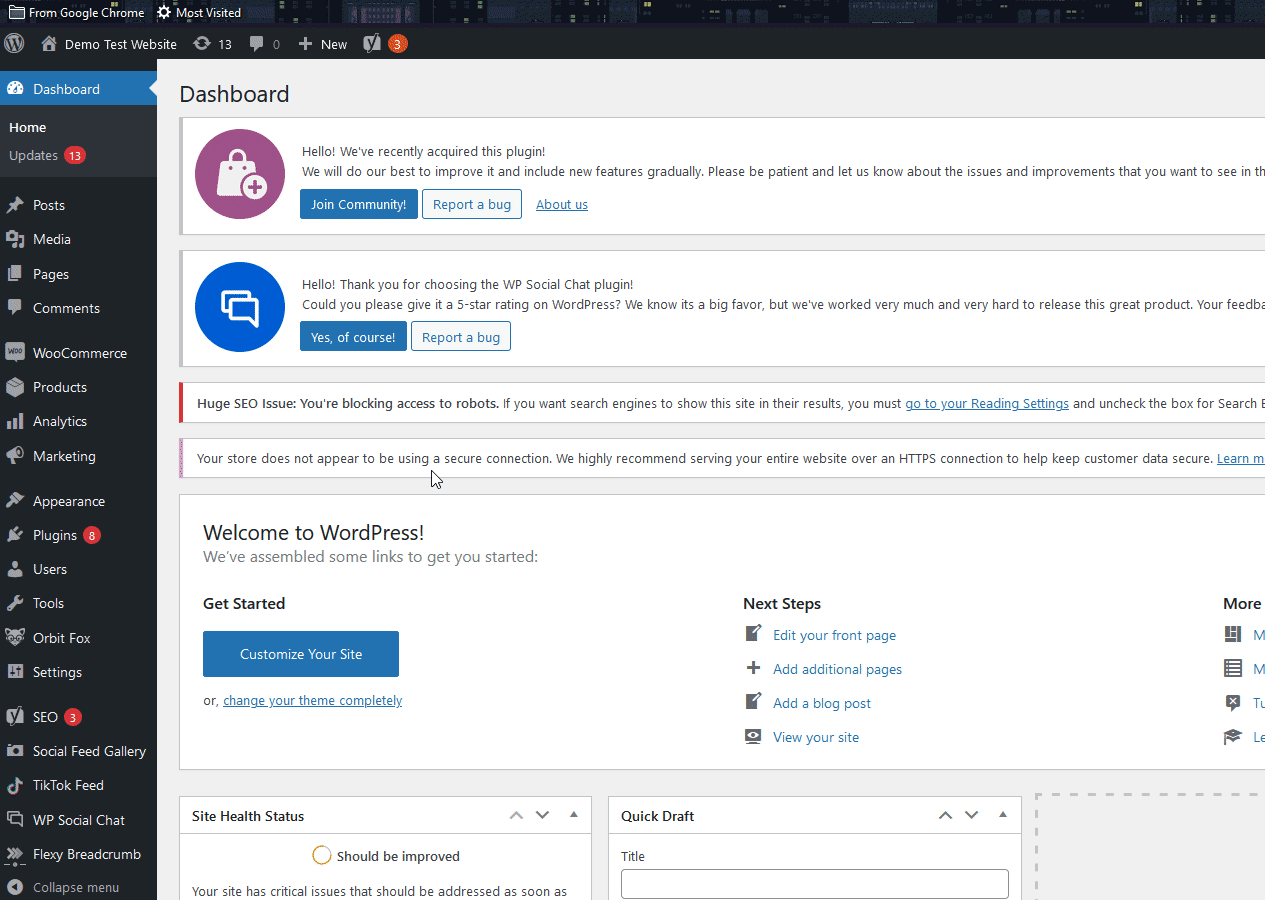Click the Join Community! button
The width and height of the screenshot is (1265, 900).
[x=359, y=204]
